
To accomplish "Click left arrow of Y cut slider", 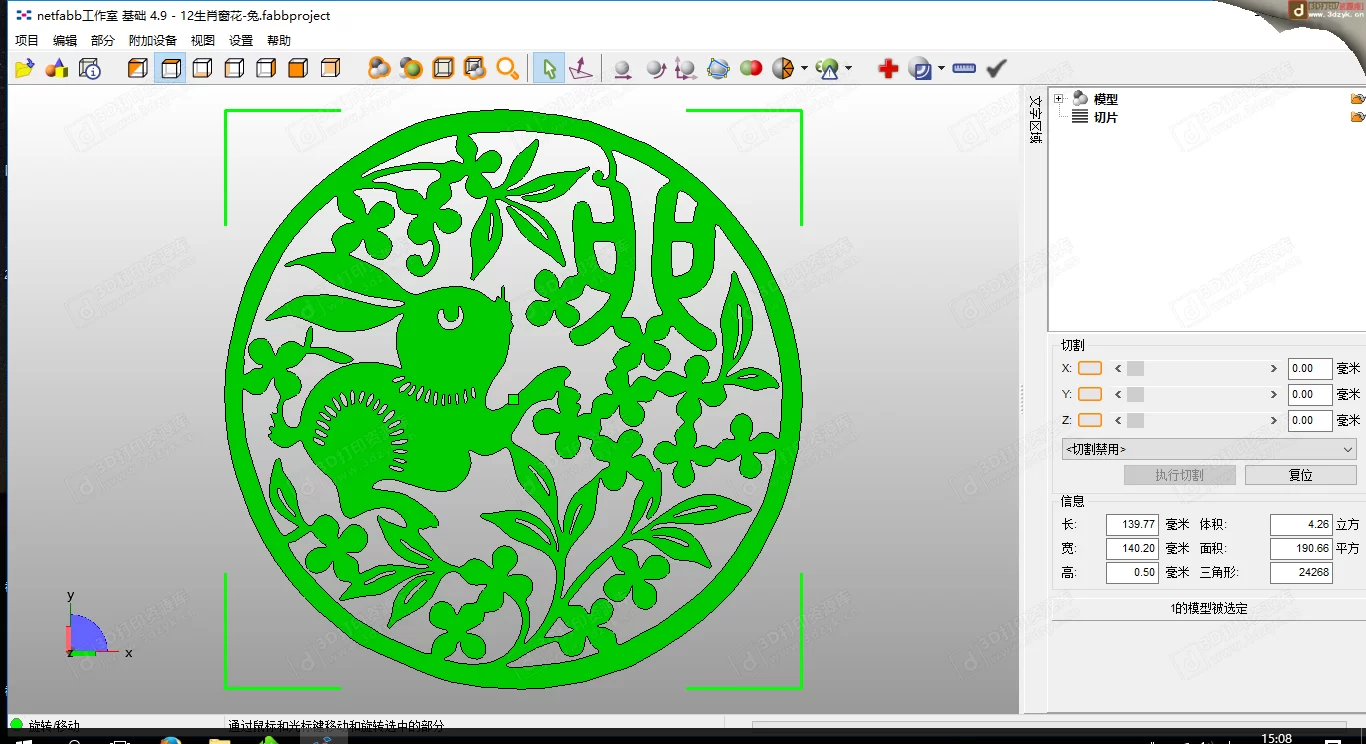I will tap(1118, 394).
